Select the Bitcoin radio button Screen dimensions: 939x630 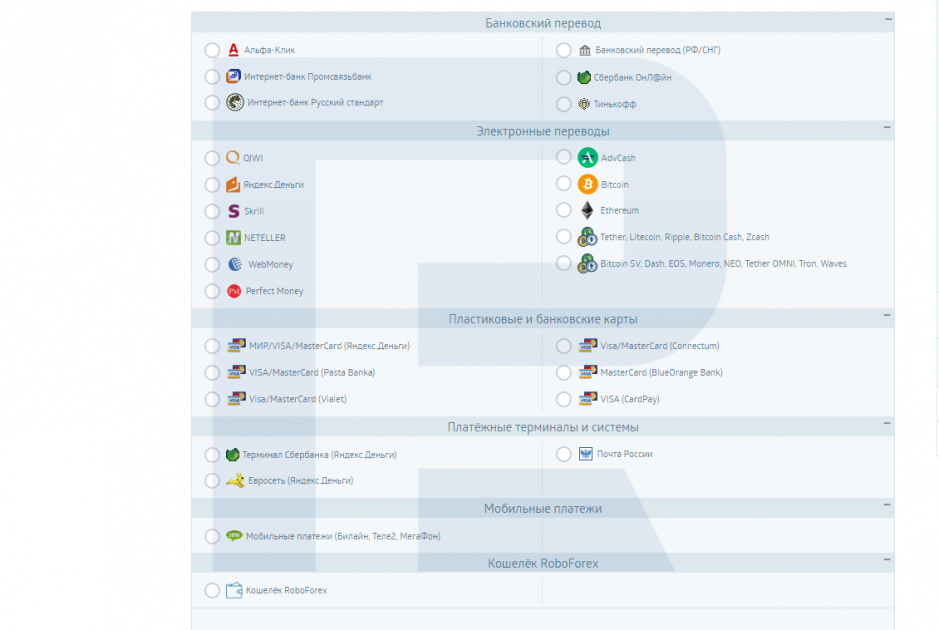pyautogui.click(x=564, y=183)
